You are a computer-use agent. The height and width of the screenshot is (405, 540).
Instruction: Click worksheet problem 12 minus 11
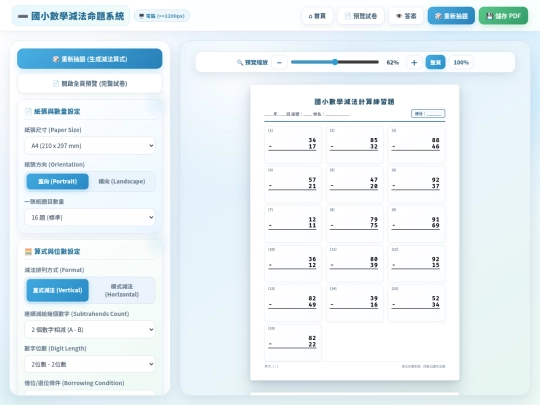[293, 224]
